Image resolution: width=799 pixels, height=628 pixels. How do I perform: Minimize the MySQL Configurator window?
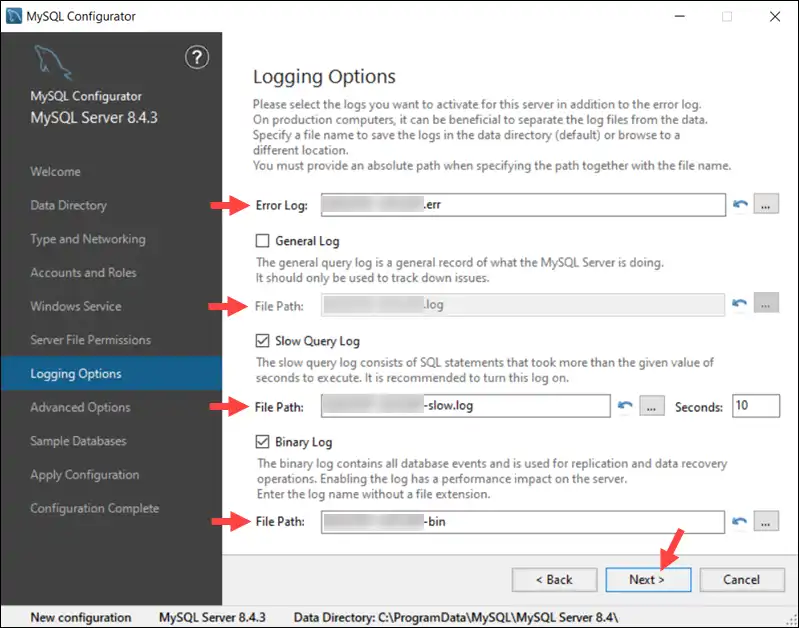pos(679,16)
